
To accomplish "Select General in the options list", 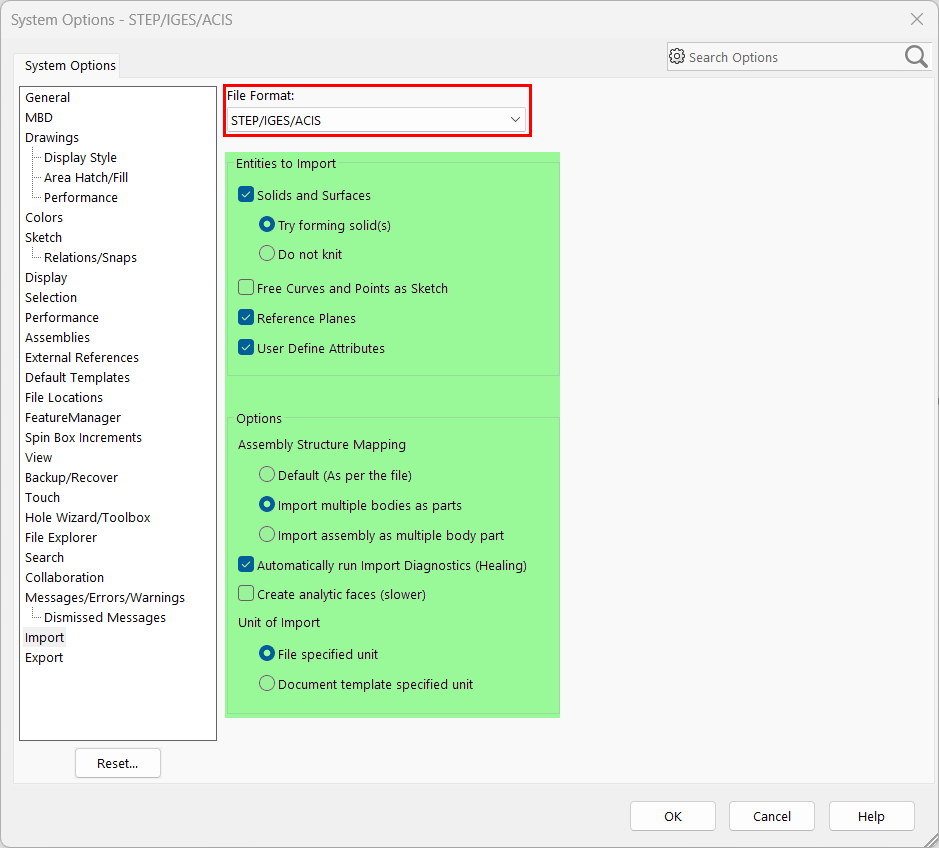I will pos(47,98).
